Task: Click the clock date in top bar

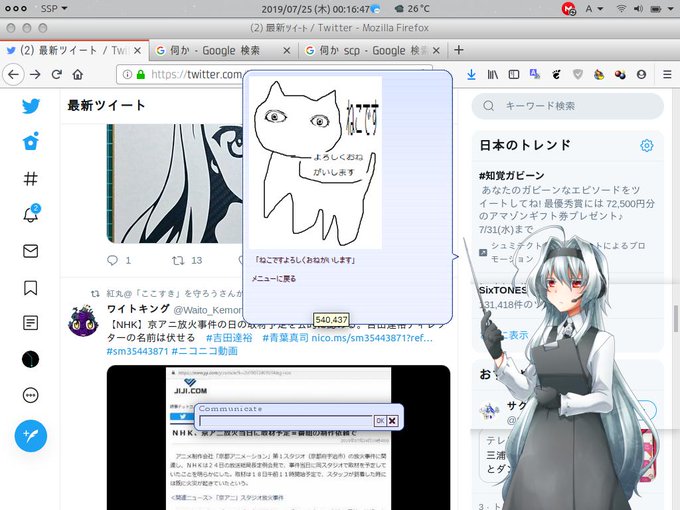Action: point(315,9)
